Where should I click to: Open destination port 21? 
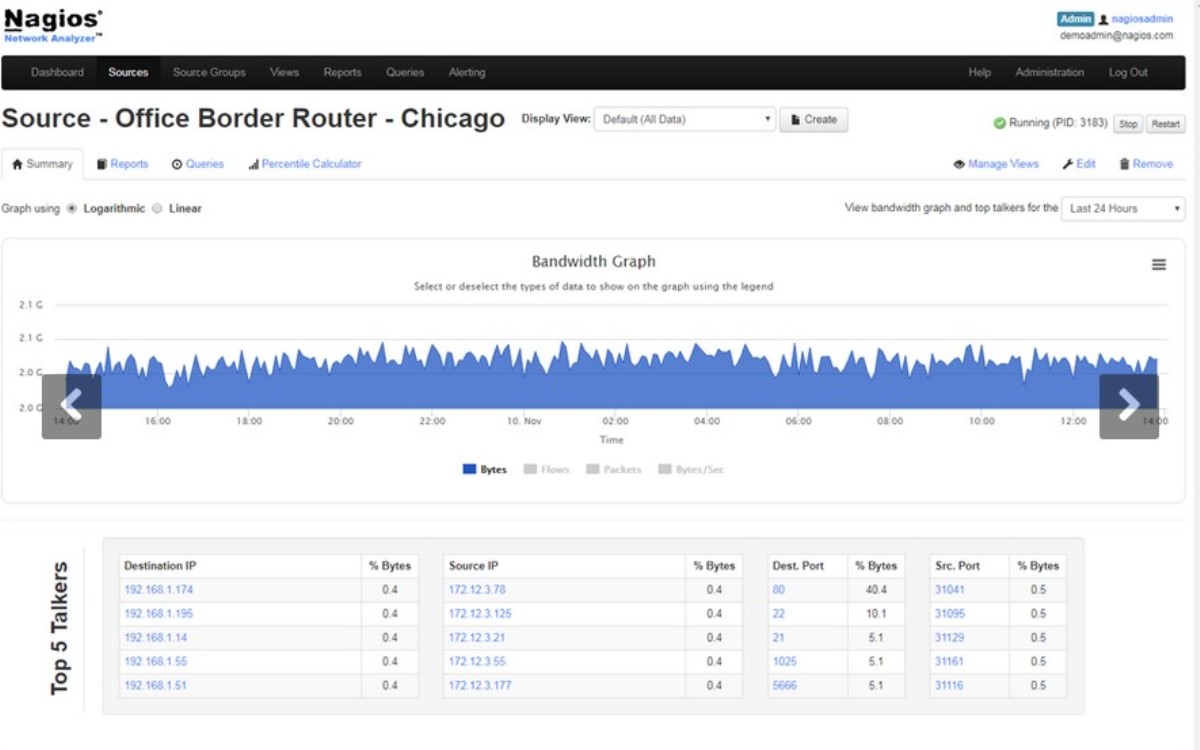779,638
